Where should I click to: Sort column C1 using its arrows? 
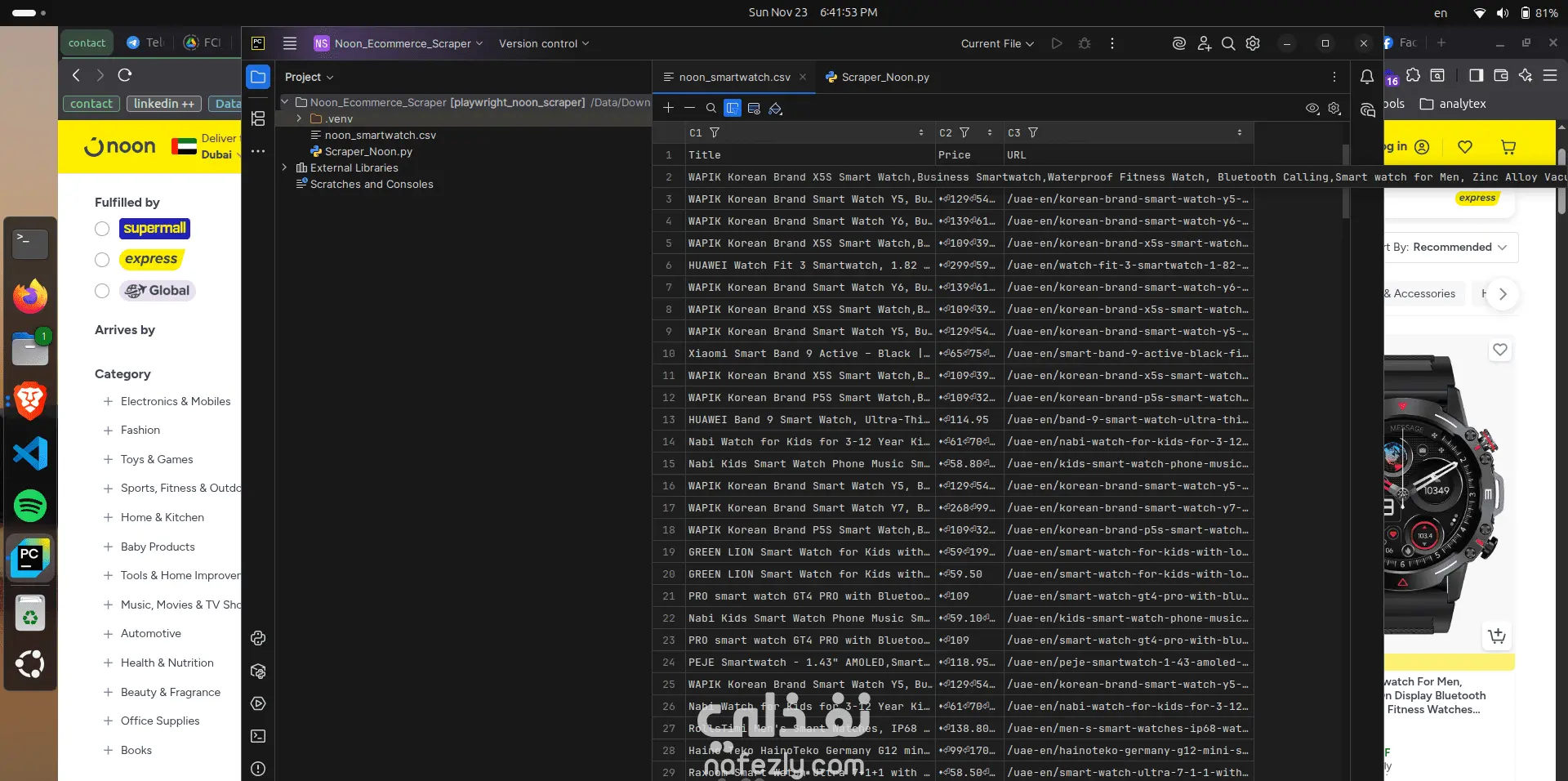pos(921,132)
